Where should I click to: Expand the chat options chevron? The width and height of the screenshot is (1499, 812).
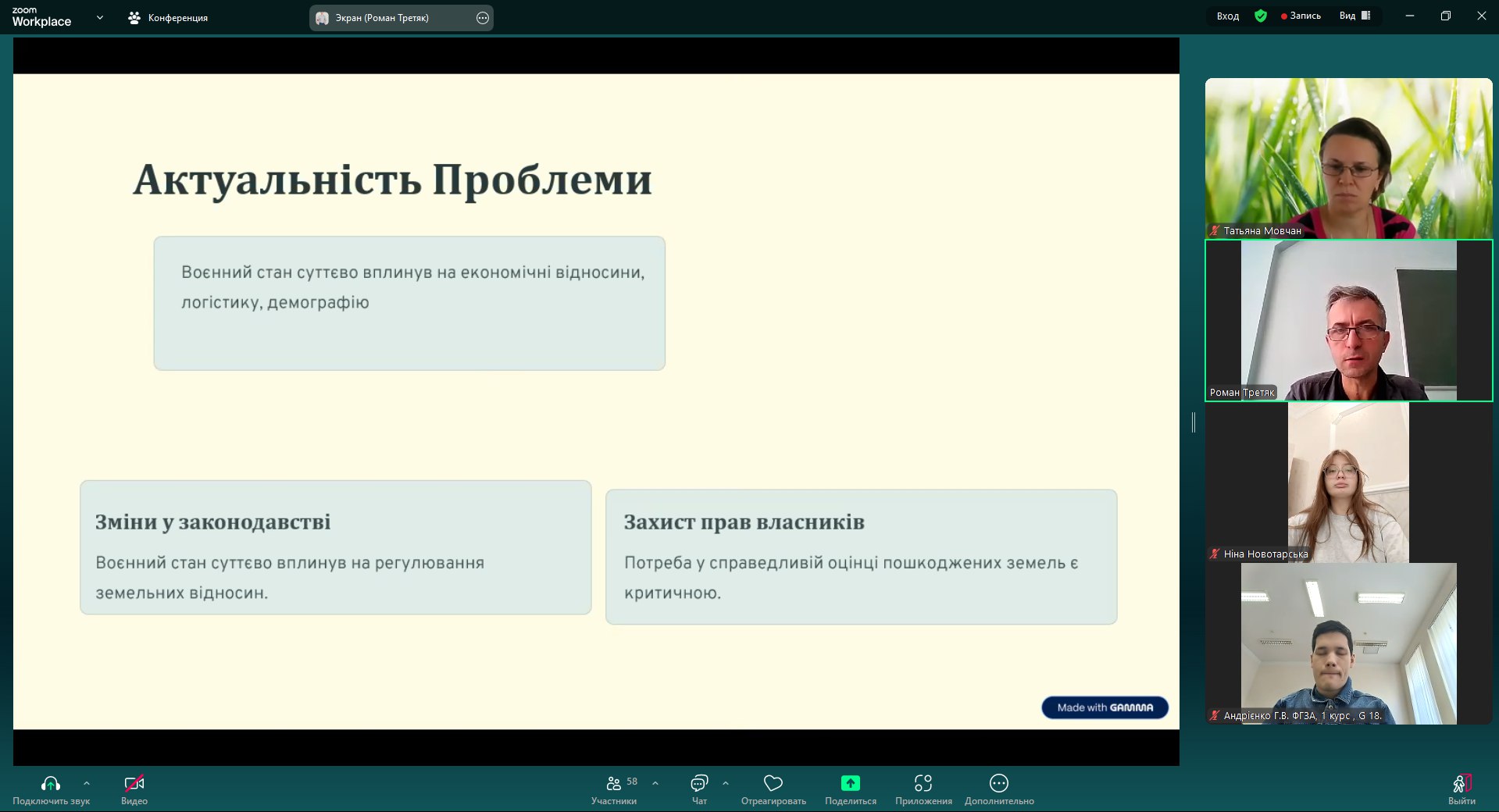726,783
